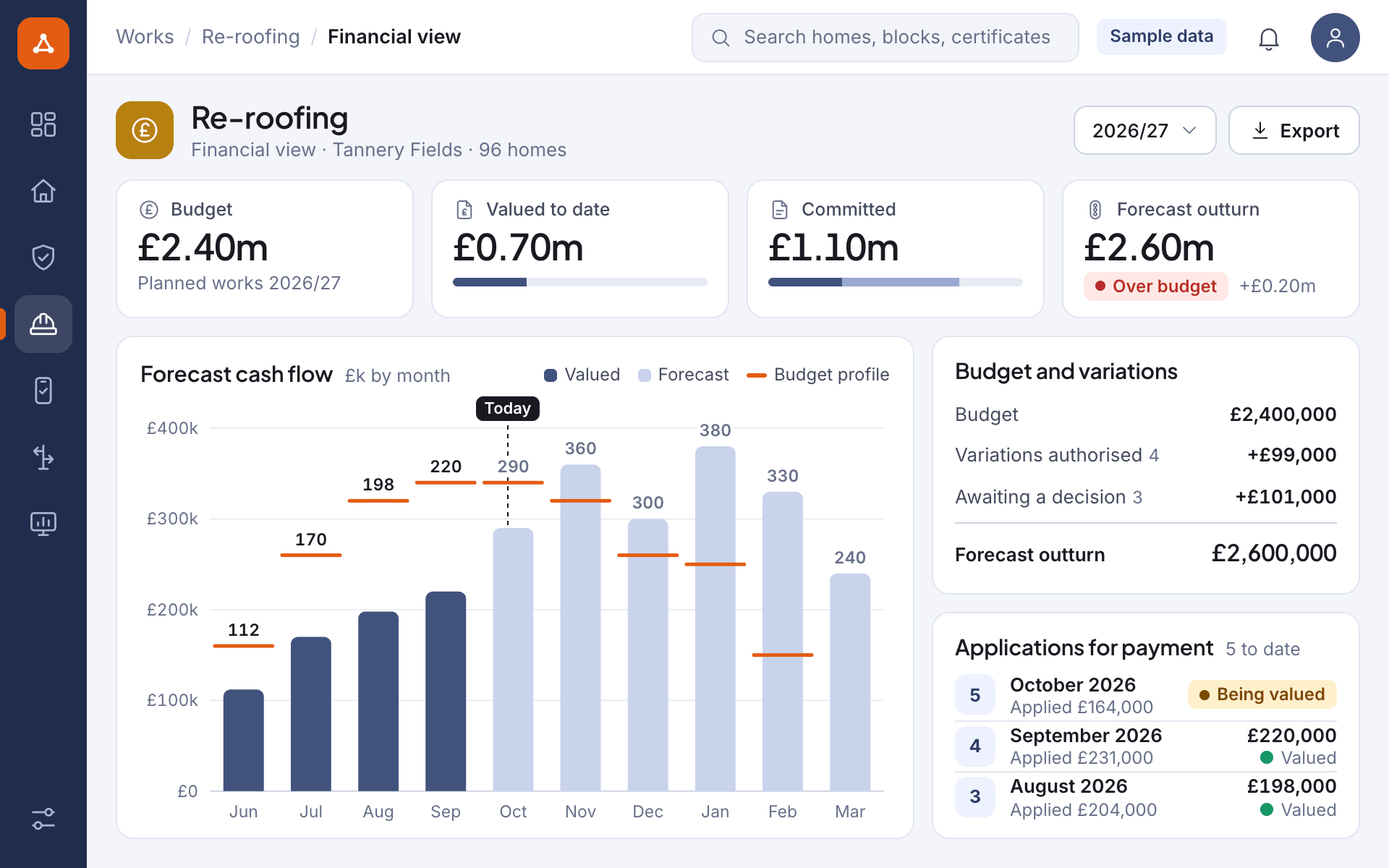Image resolution: width=1389 pixels, height=868 pixels.
Task: Click the Aug valued bar
Action: tap(378, 701)
